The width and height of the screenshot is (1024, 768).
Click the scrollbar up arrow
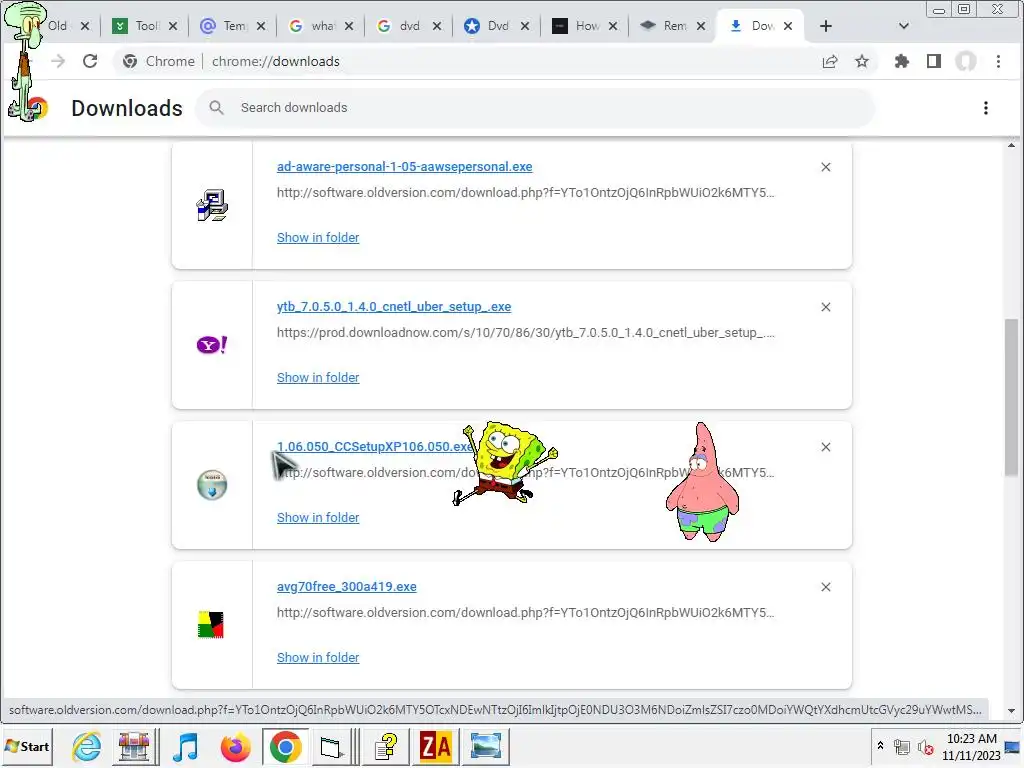[1011, 145]
